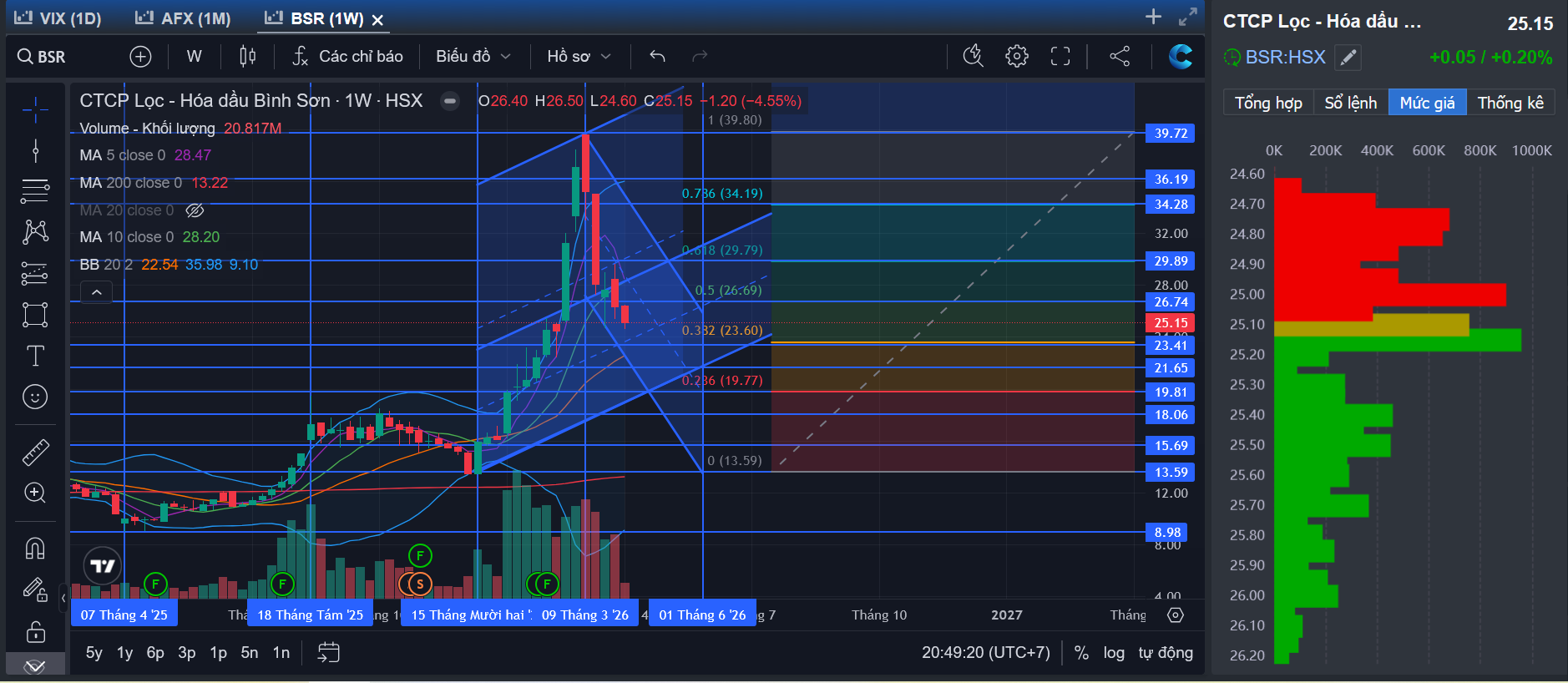Viewport: 1568px width, 683px height.
Task: Open the go to date calendar
Action: pyautogui.click(x=328, y=652)
